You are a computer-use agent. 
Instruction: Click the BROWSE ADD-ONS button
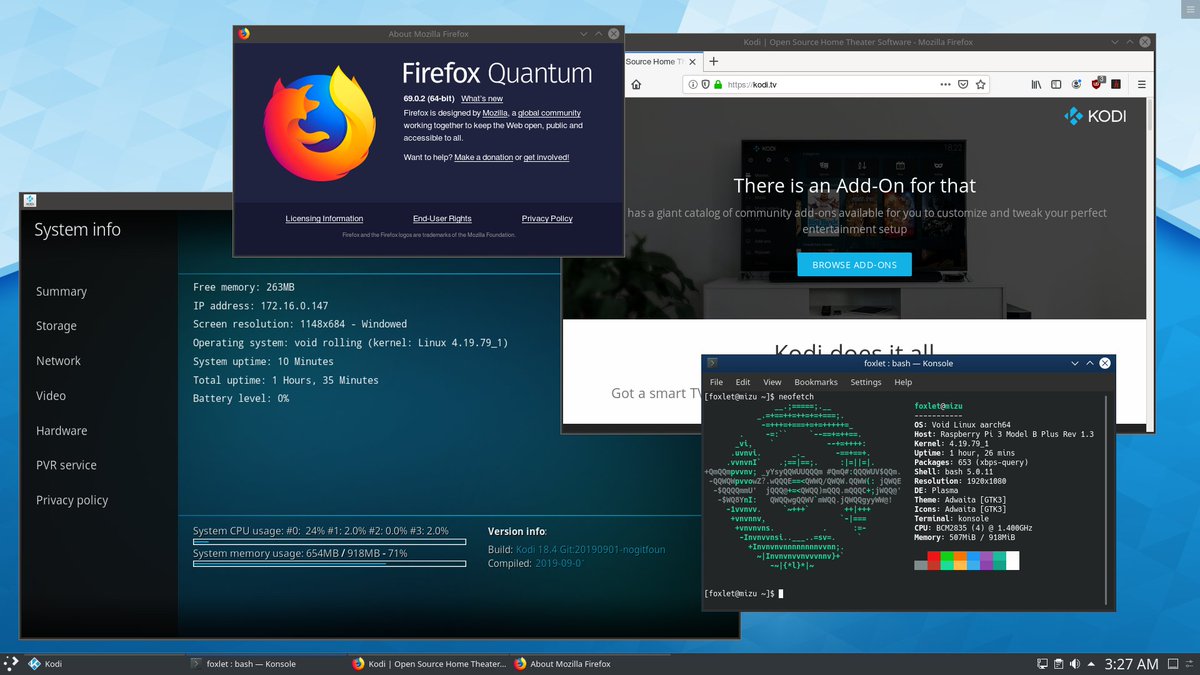coord(854,265)
